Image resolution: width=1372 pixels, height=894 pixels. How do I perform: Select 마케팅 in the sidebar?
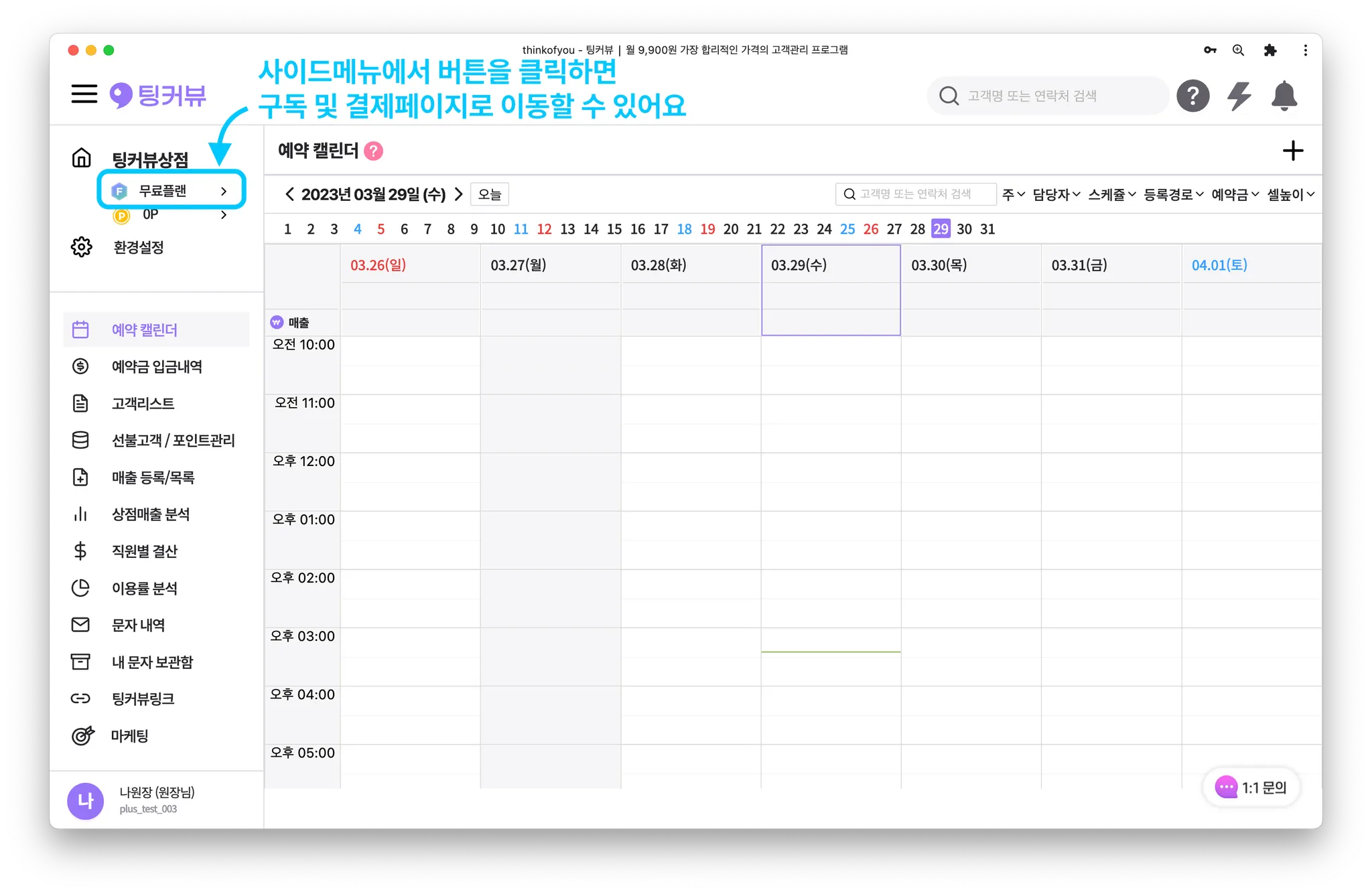tap(129, 736)
